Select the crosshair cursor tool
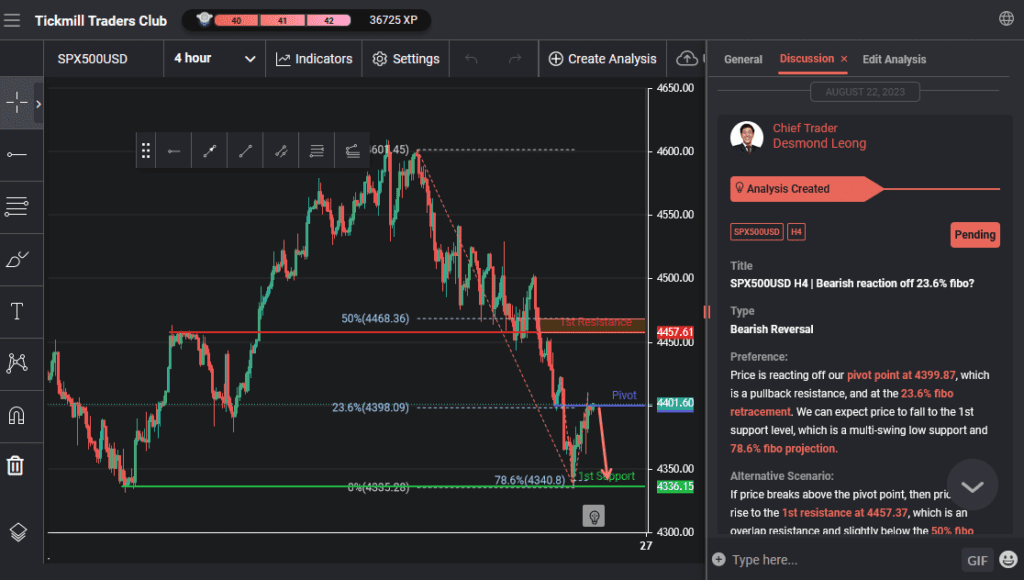Screen dimensions: 1024x580 coord(16,103)
